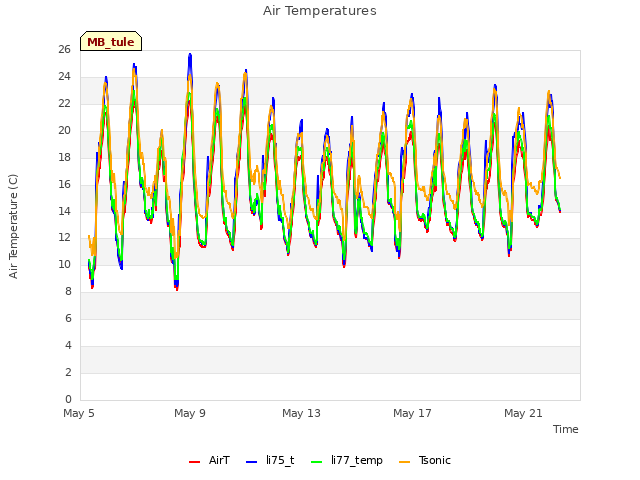Toggle the li77_temp legend entry
Image resolution: width=640 pixels, height=480 pixels.
click(x=347, y=460)
